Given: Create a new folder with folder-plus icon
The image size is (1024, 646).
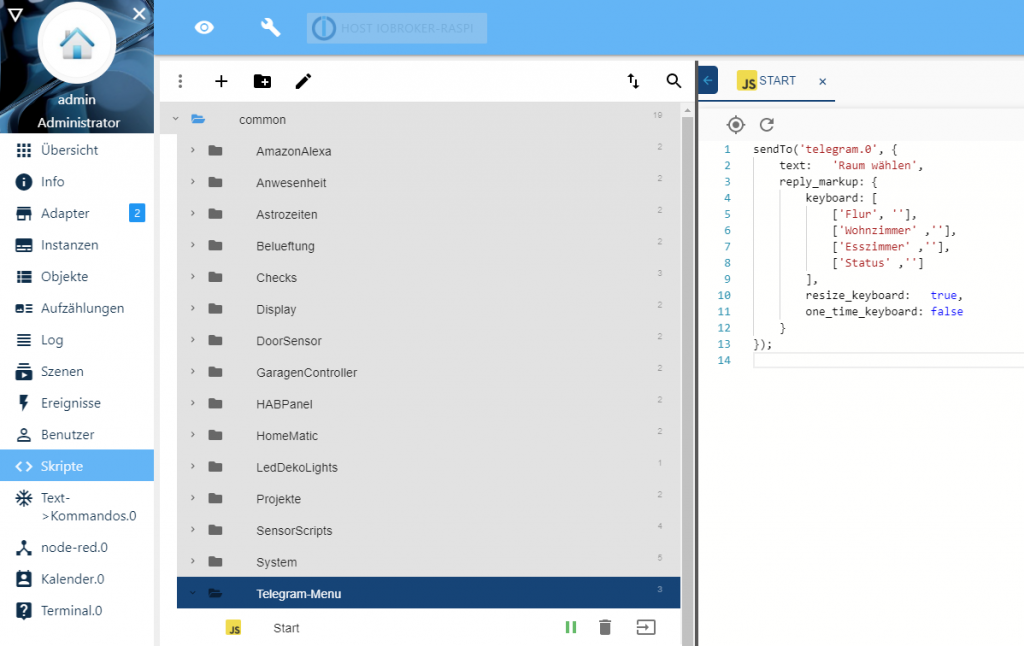Looking at the screenshot, I should tap(262, 81).
